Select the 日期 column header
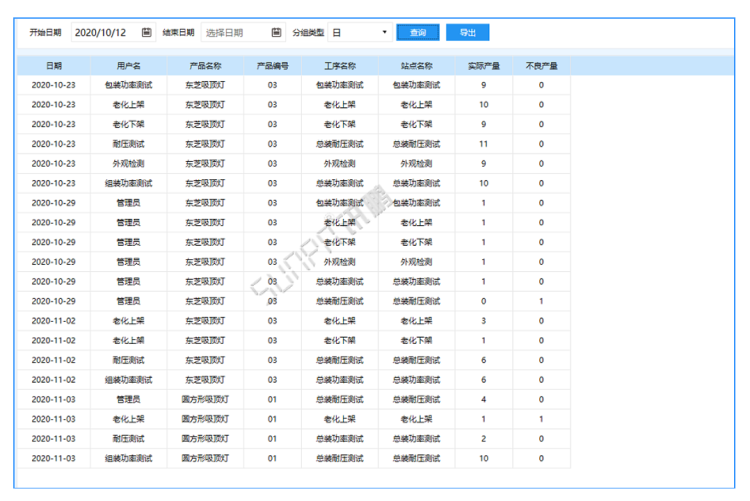The width and height of the screenshot is (750, 501). (x=53, y=65)
